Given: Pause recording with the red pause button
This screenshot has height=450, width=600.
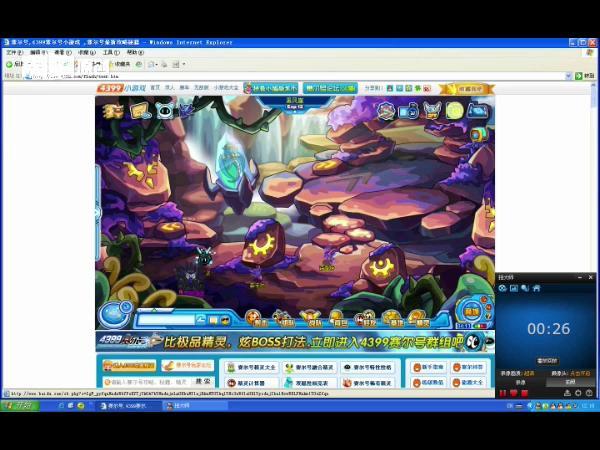Looking at the screenshot, I should [x=502, y=393].
